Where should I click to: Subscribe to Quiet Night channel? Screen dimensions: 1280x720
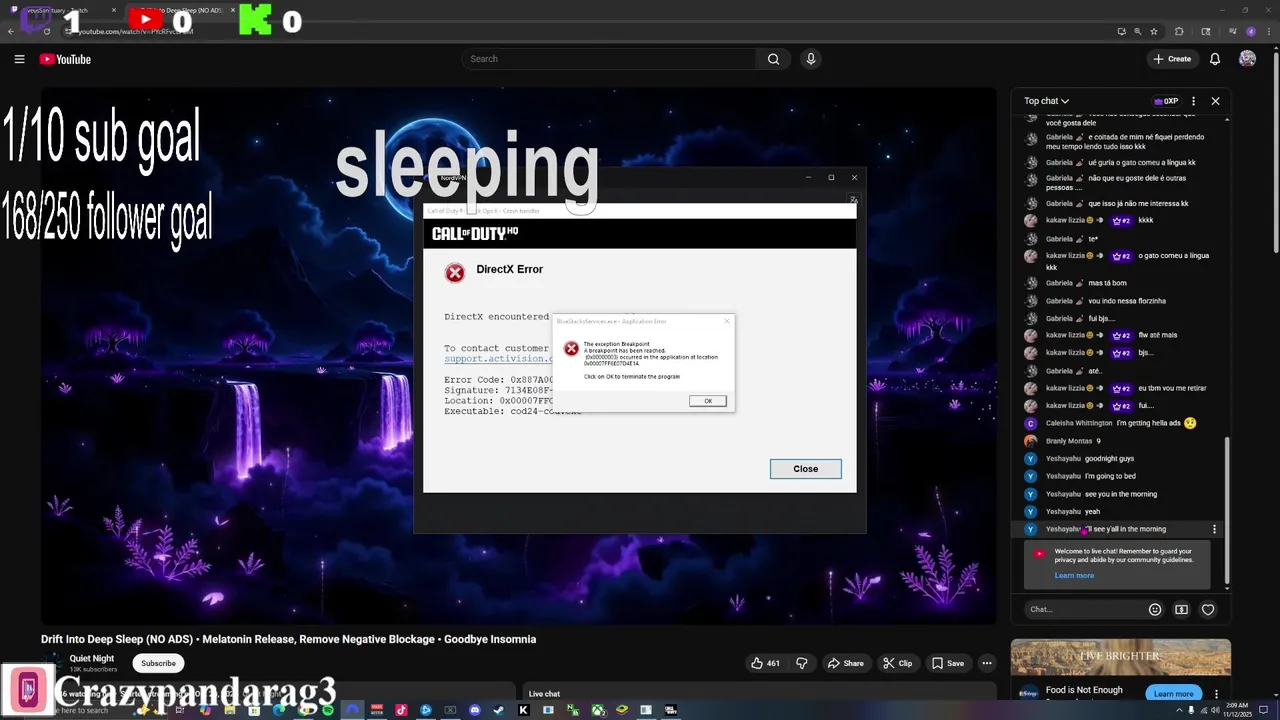point(158,663)
